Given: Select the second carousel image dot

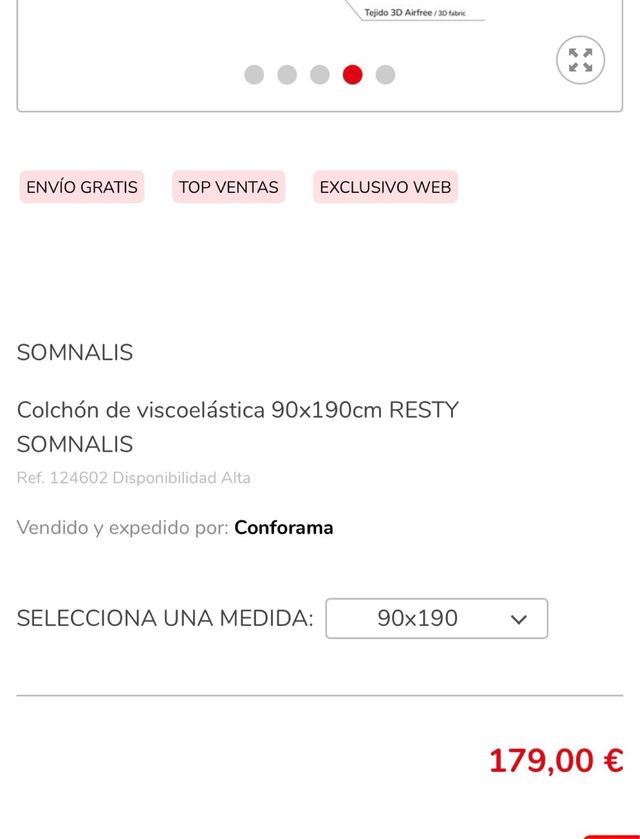Looking at the screenshot, I should pyautogui.click(x=287, y=74).
